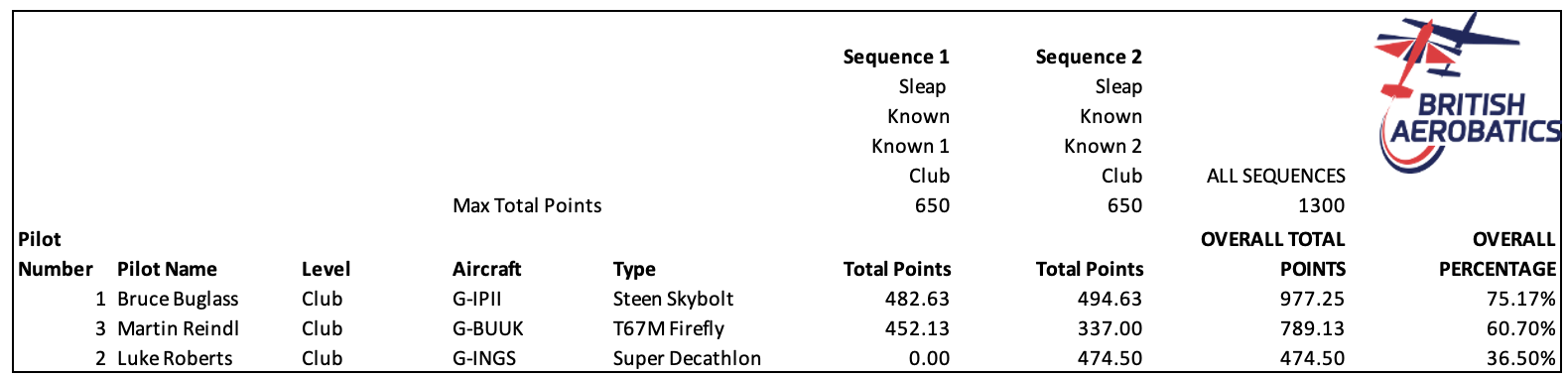Select the 1300 max points value
Image resolution: width=1568 pixels, height=377 pixels.
tap(1322, 205)
